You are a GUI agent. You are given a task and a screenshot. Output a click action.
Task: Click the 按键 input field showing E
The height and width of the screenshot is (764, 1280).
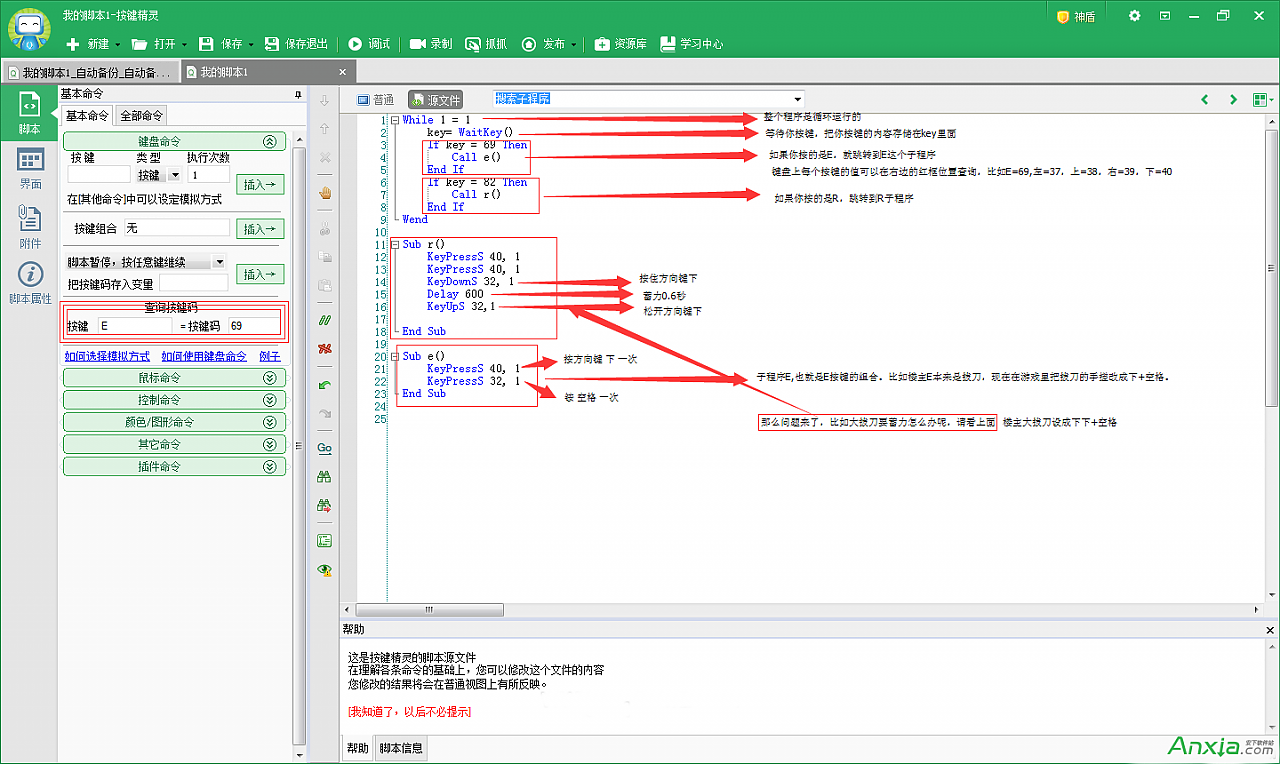[x=134, y=326]
